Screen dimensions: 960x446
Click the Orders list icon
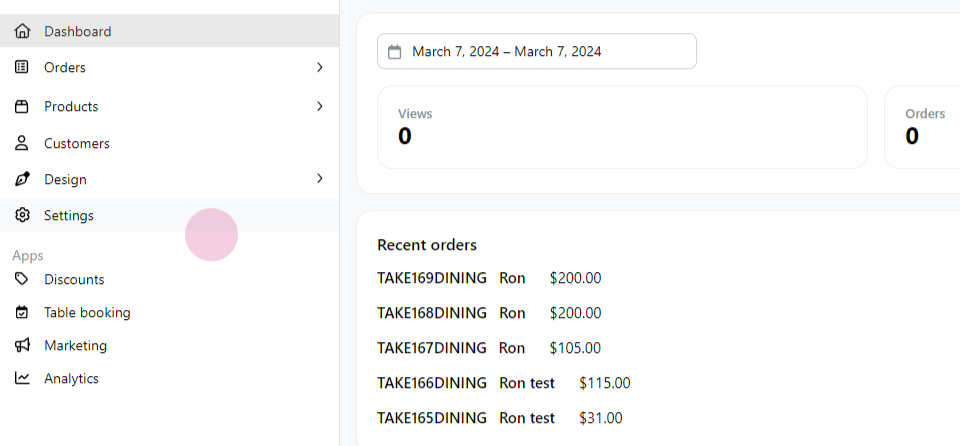pos(21,67)
